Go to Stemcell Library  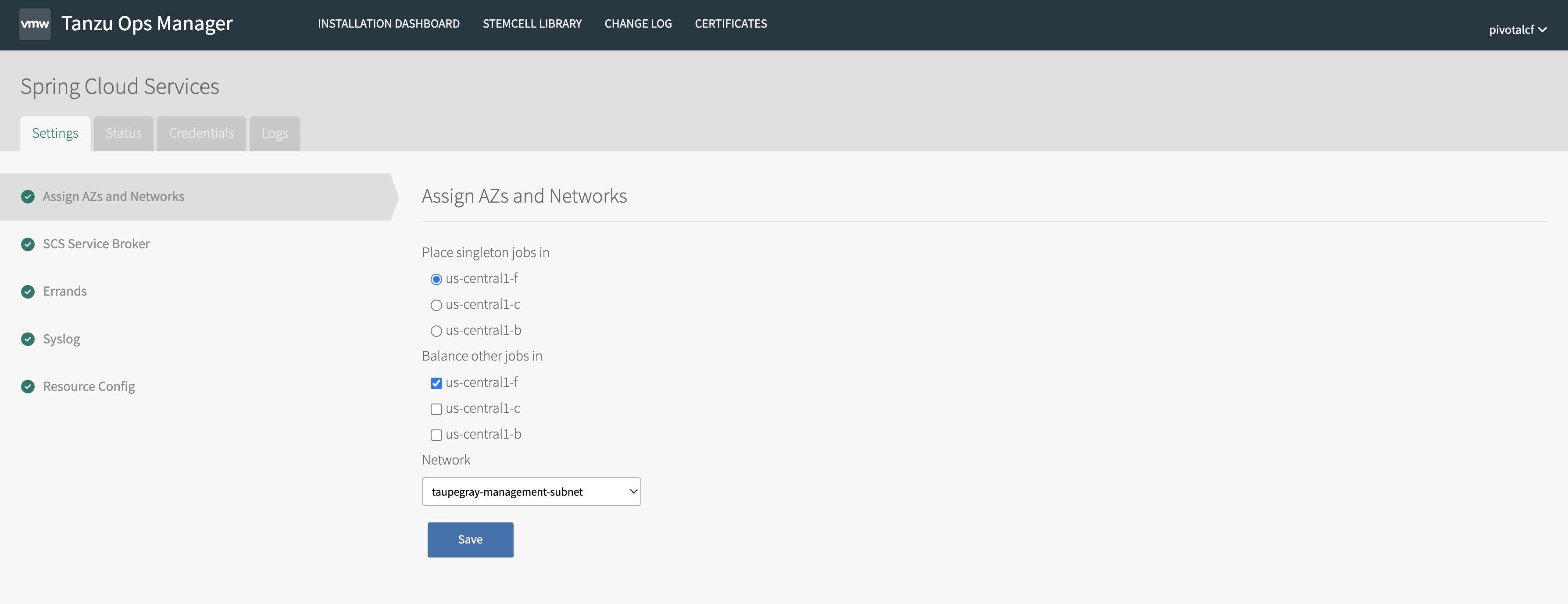[x=532, y=24]
